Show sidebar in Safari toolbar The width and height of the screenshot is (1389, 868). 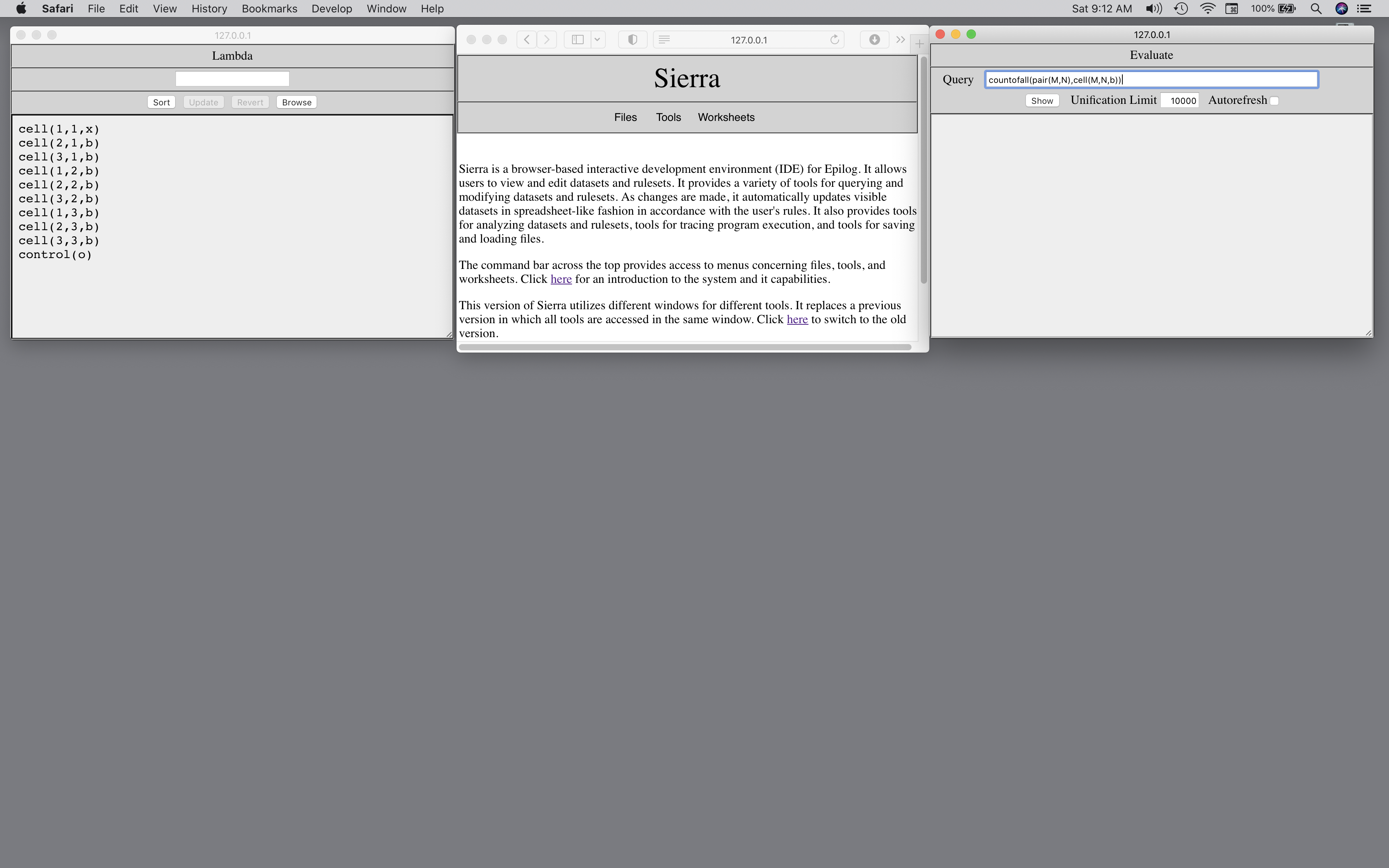[577, 40]
